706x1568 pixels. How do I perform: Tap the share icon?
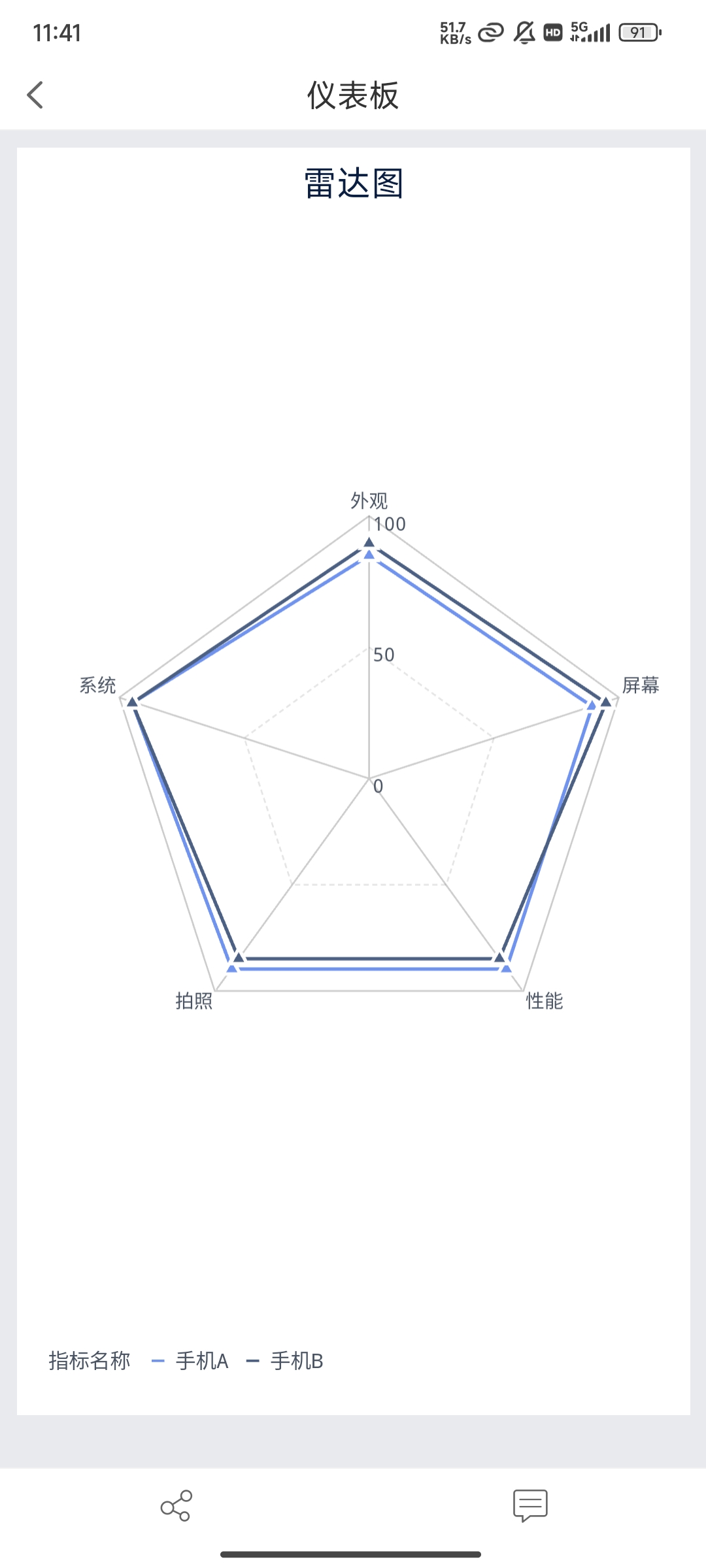click(176, 1505)
